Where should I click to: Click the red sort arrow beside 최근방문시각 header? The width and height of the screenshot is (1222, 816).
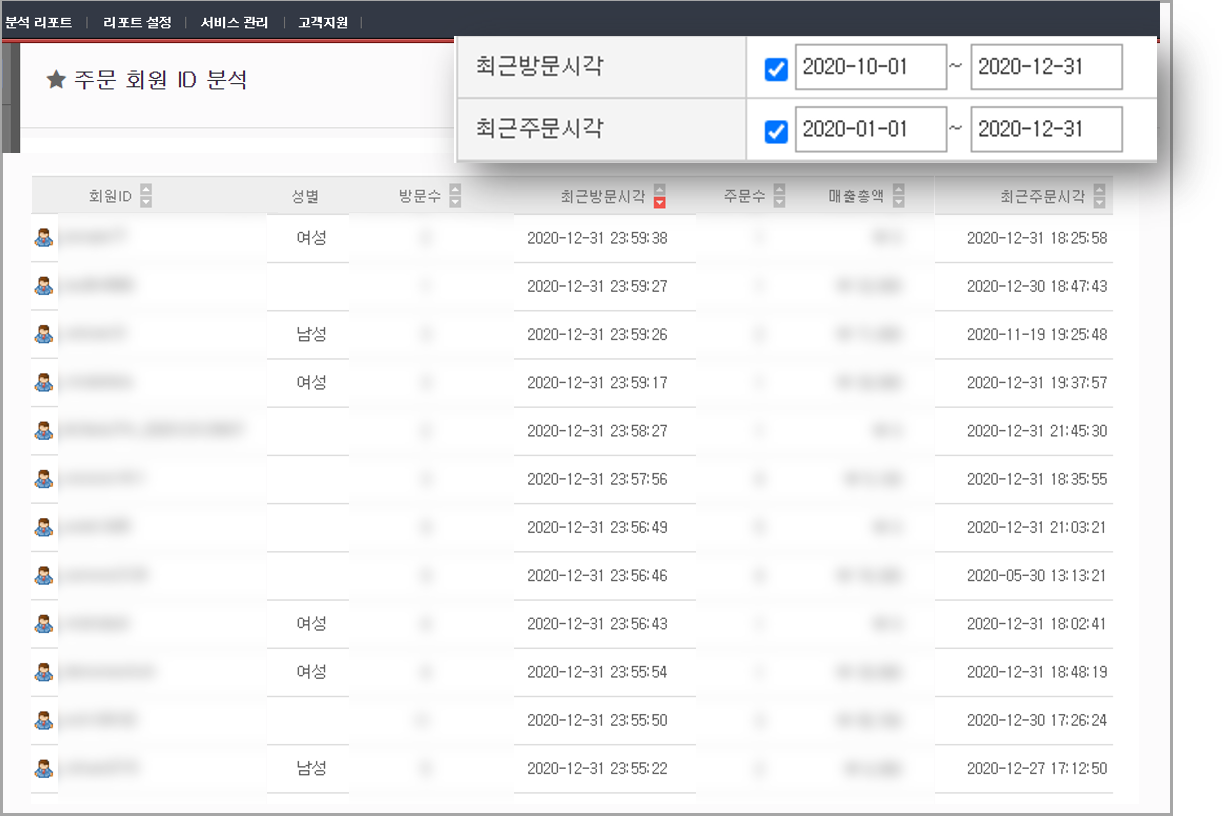tap(659, 202)
